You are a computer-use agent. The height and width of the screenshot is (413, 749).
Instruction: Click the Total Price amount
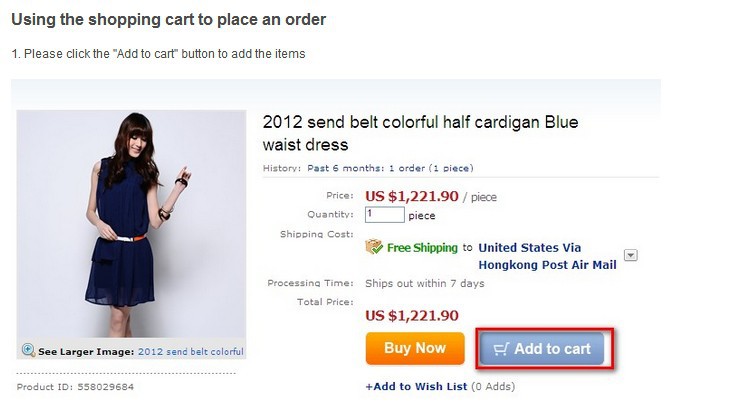pyautogui.click(x=412, y=315)
